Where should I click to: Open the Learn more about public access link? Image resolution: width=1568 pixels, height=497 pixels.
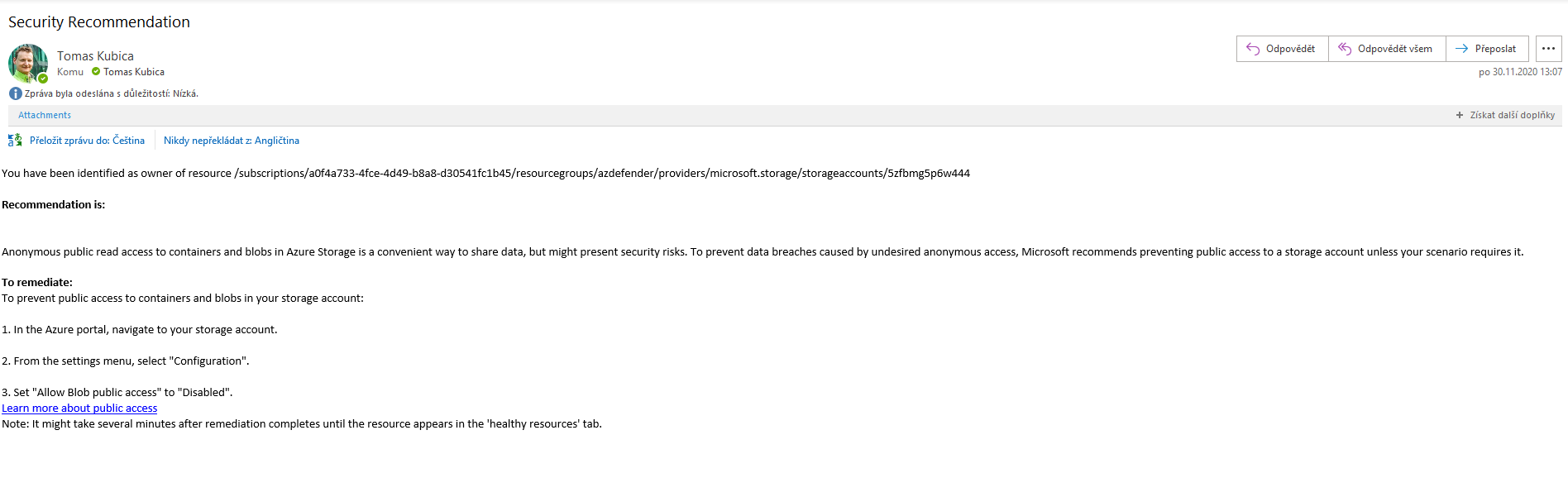[x=79, y=409]
